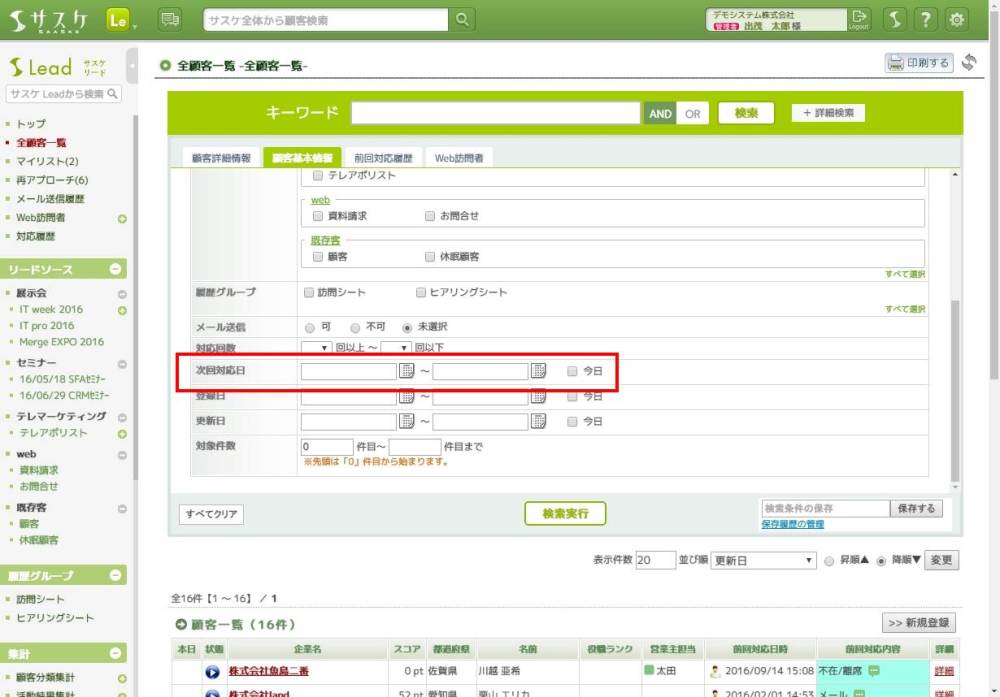Open the message icon beside Le badge
The width and height of the screenshot is (1000, 697).
(x=170, y=20)
